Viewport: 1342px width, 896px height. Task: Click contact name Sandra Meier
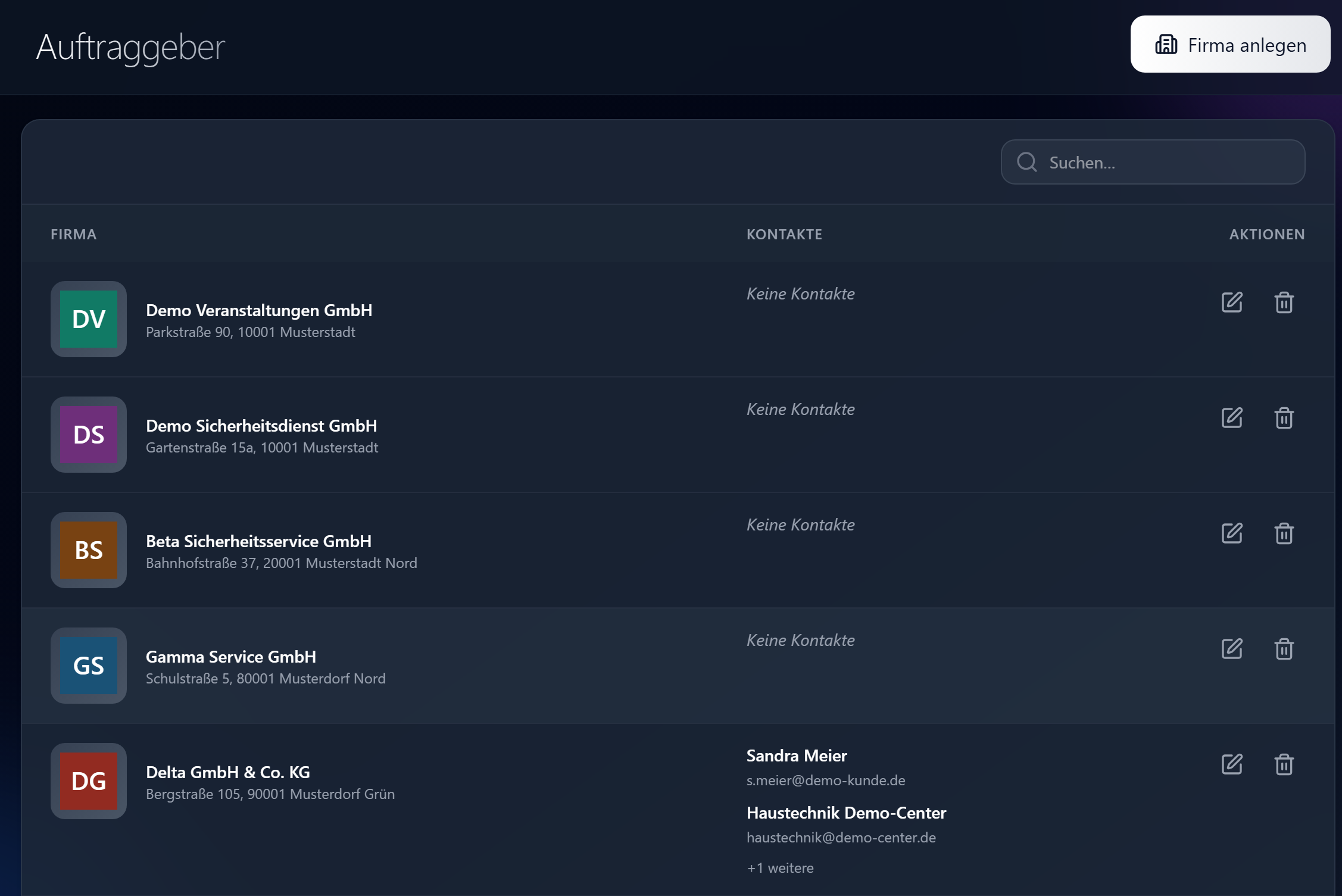click(797, 755)
